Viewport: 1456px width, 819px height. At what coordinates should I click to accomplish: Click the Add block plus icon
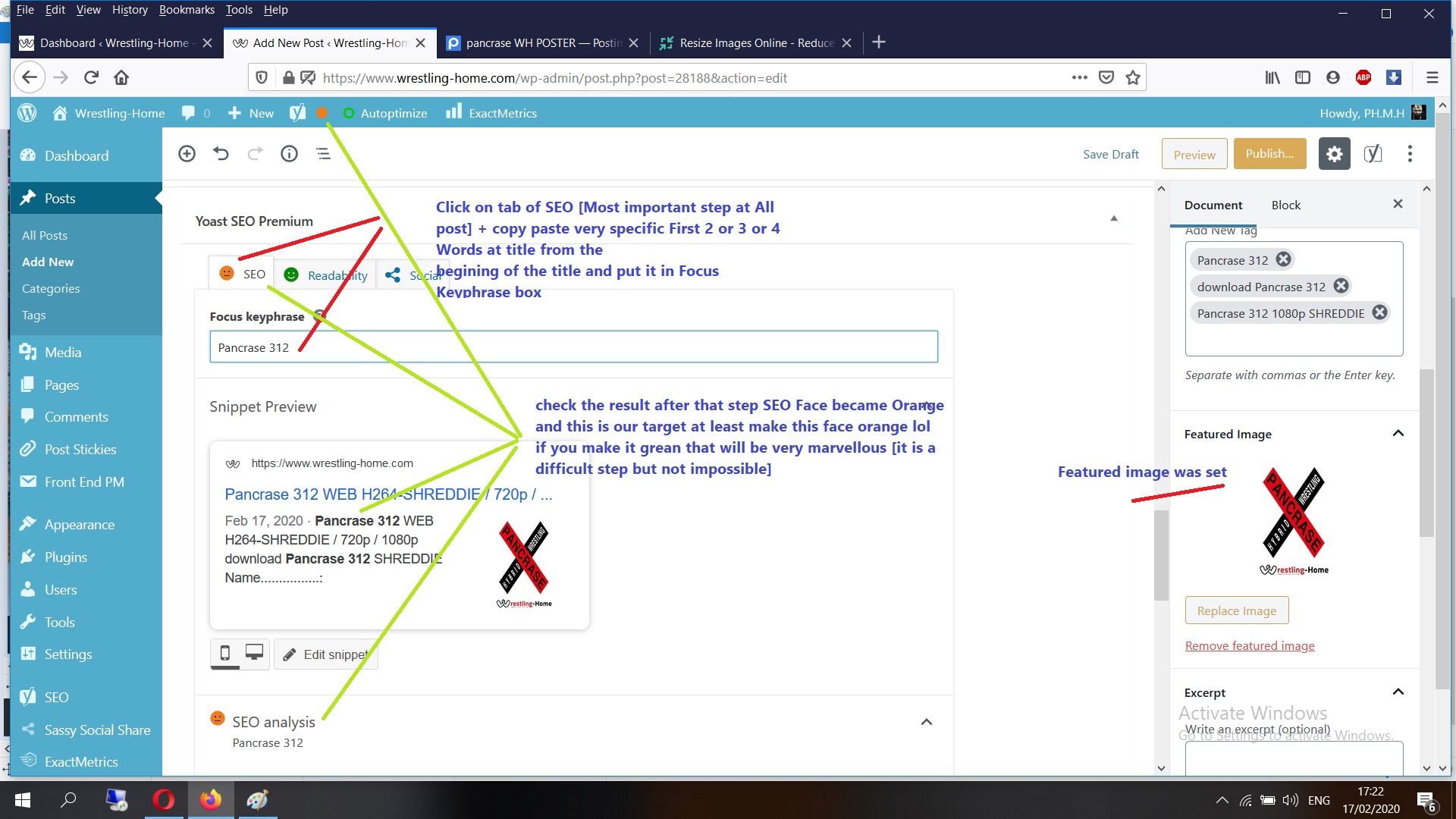(187, 154)
